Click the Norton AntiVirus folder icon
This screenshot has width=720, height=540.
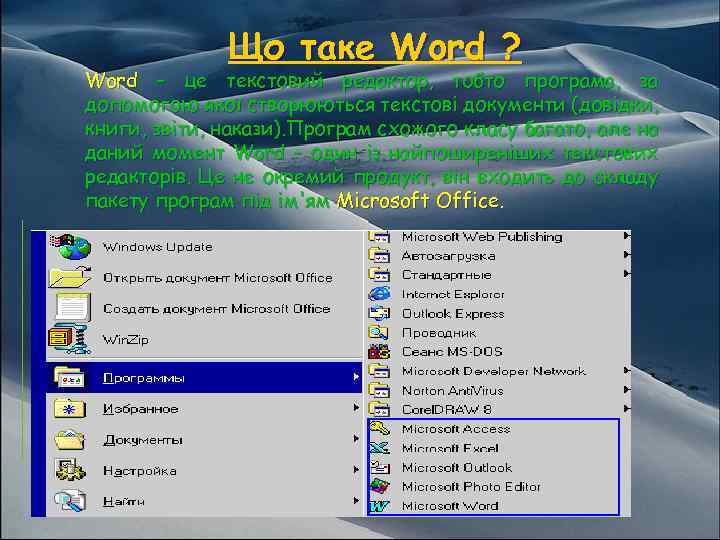pyautogui.click(x=379, y=390)
